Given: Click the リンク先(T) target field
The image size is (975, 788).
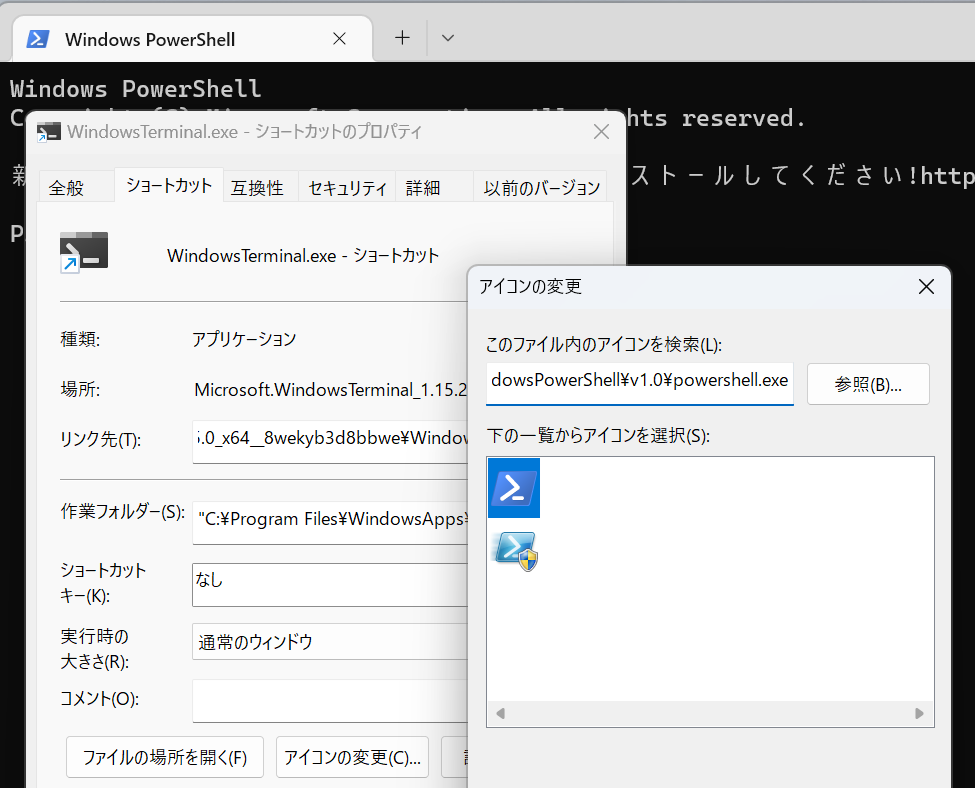Looking at the screenshot, I should (330, 442).
